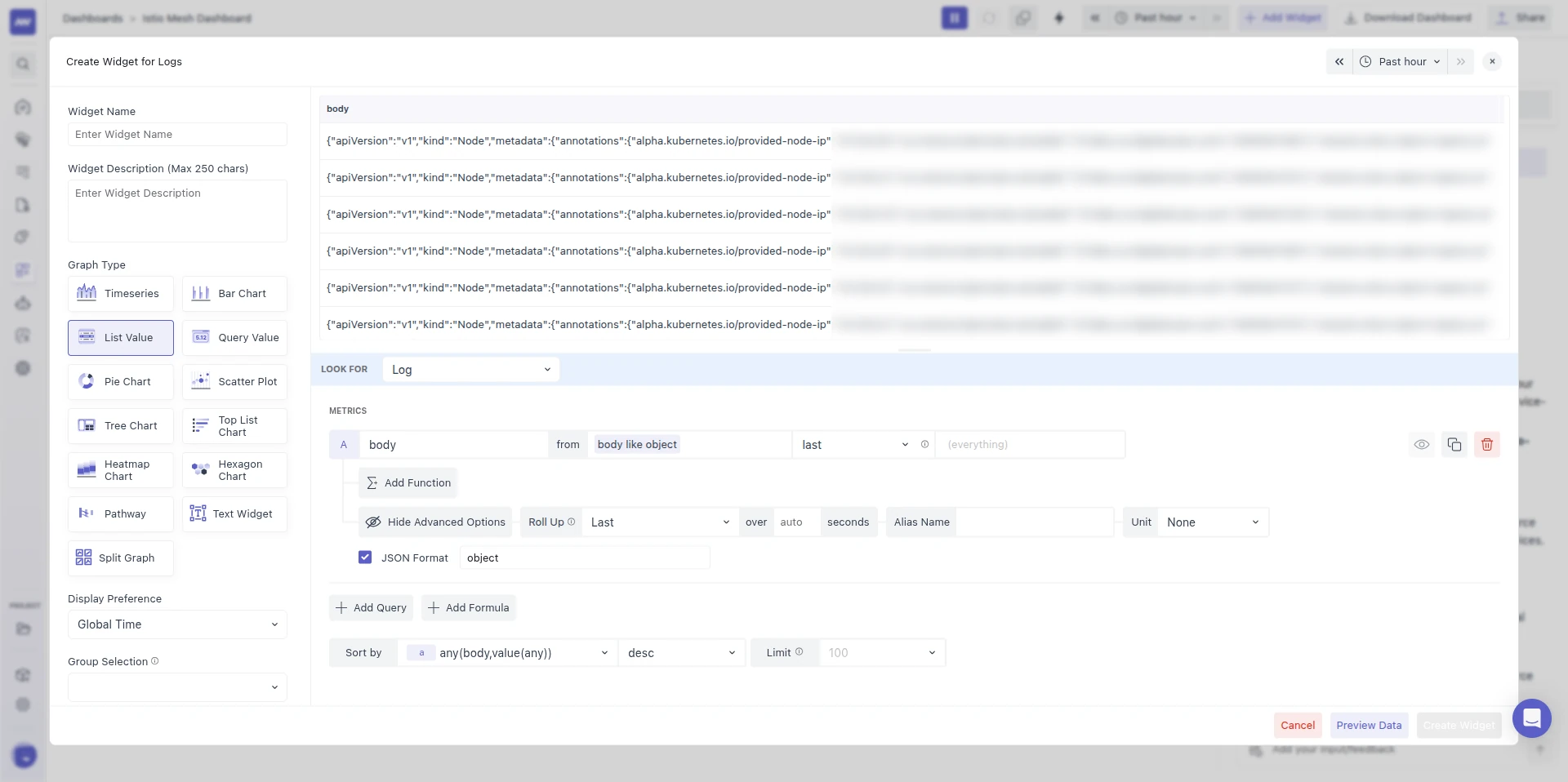This screenshot has width=1568, height=782.
Task: Delete query A with the trash icon
Action: click(x=1487, y=445)
